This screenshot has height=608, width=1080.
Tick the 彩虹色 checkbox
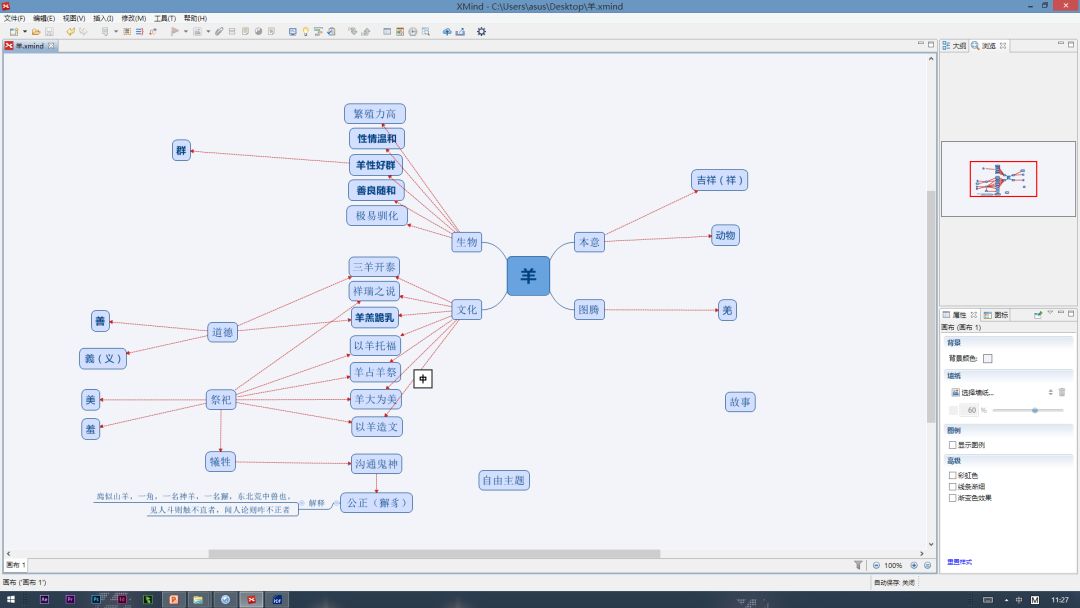(952, 475)
